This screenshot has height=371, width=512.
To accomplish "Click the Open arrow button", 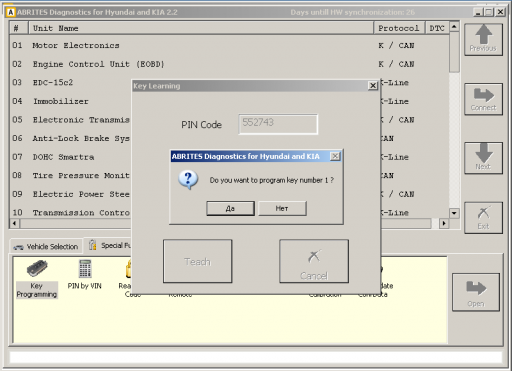I will [x=476, y=292].
